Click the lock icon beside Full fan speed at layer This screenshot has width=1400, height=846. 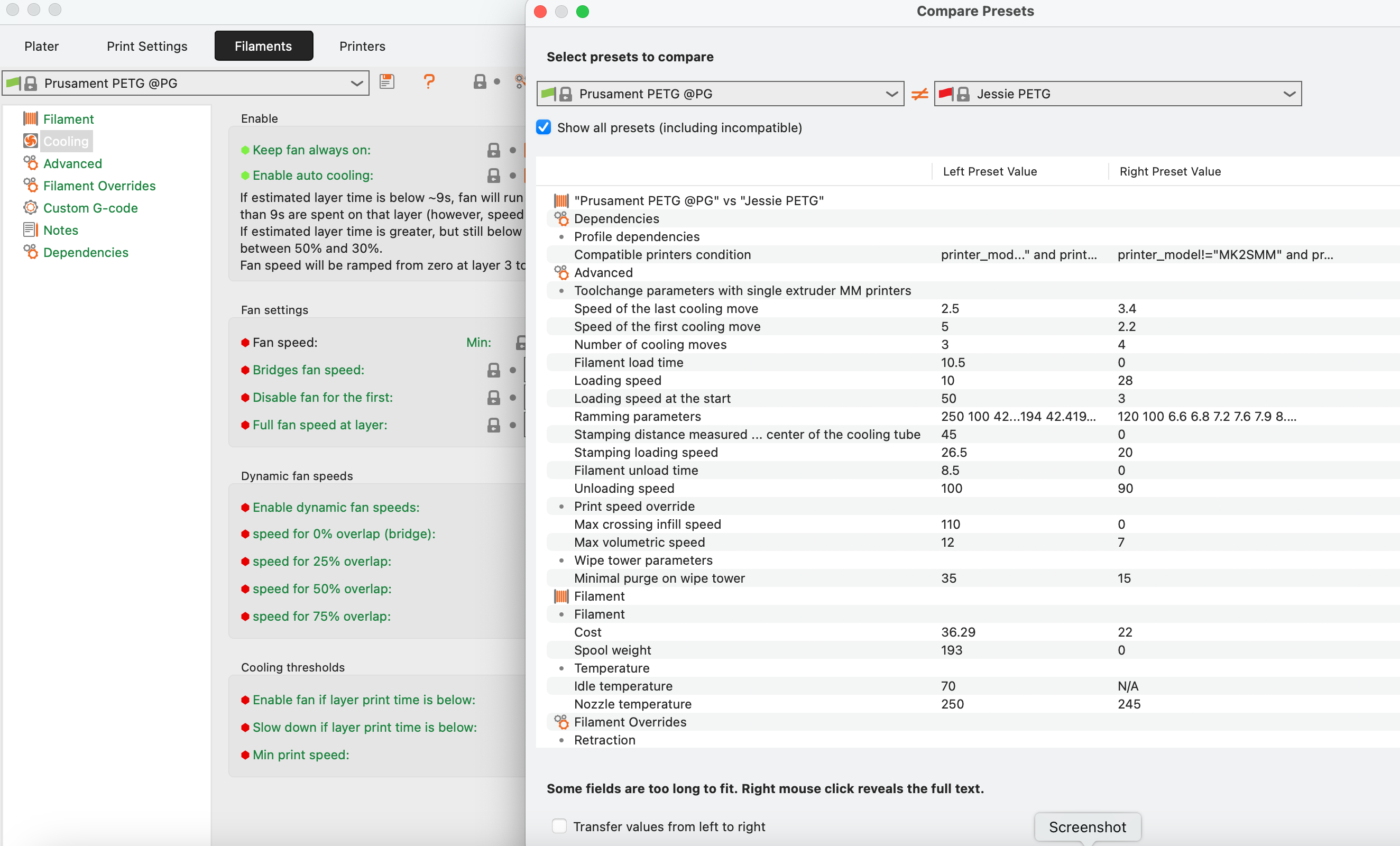494,425
